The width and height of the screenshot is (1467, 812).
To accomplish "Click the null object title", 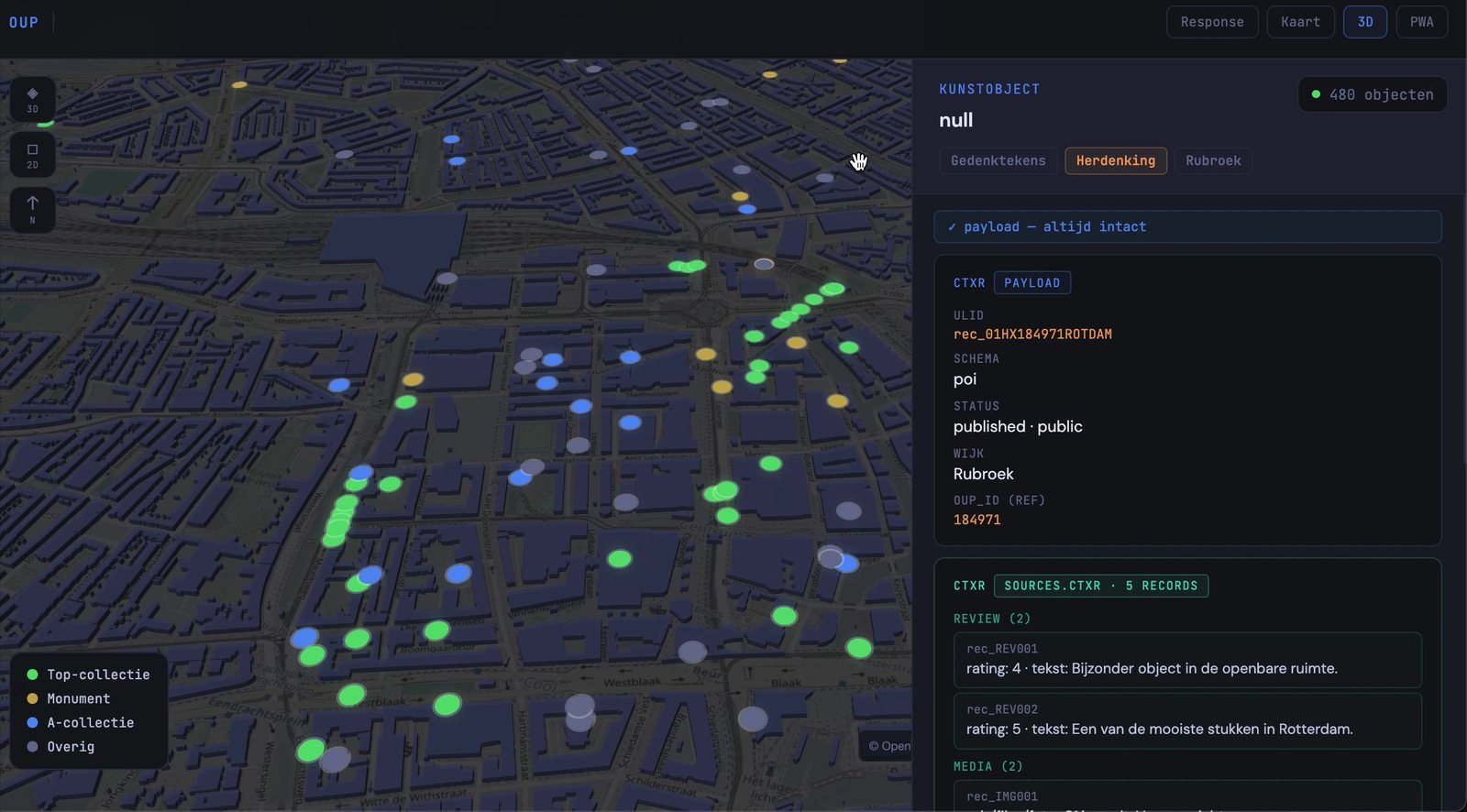I will [955, 120].
